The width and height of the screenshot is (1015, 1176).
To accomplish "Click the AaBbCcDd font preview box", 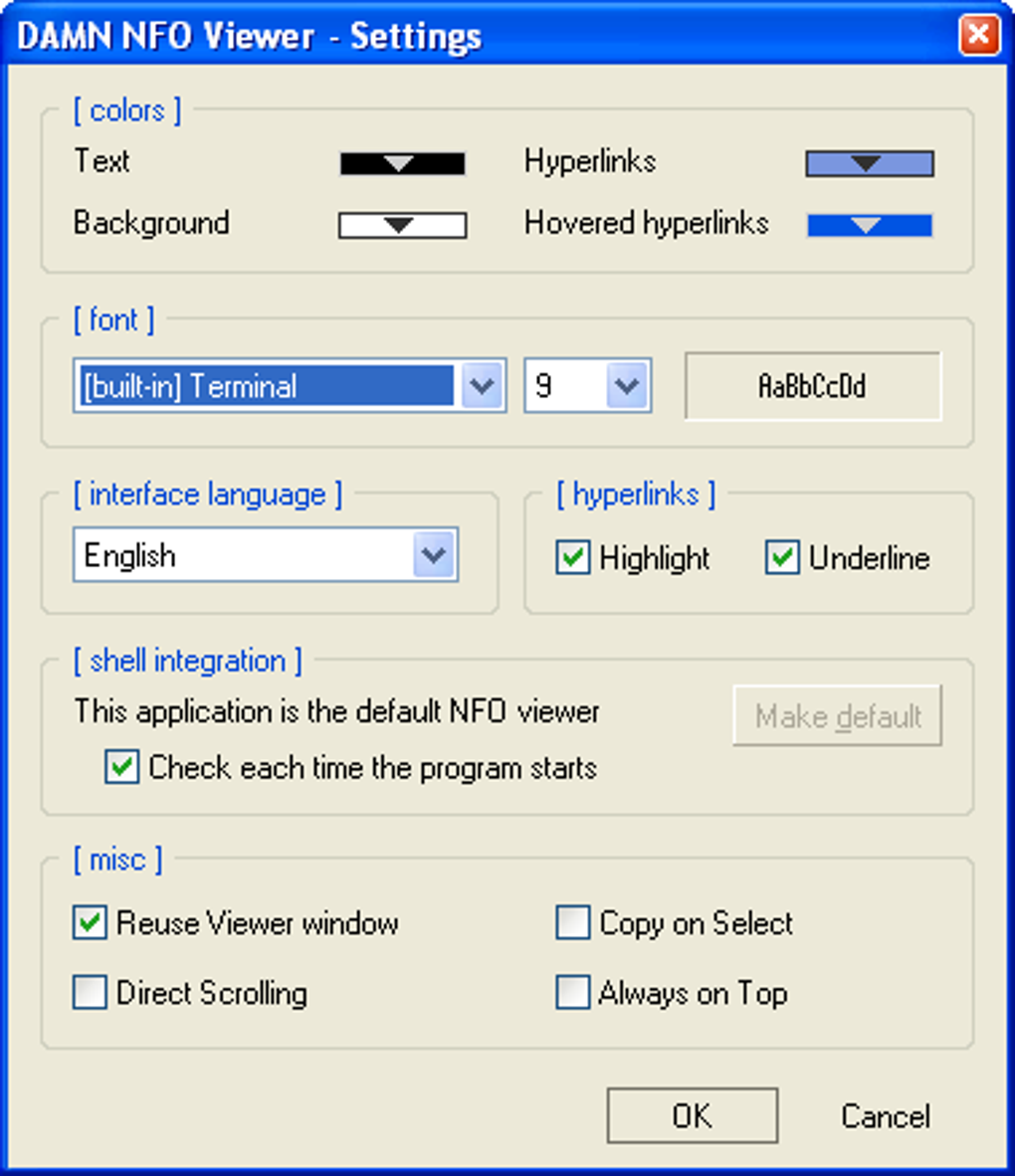I will click(x=812, y=386).
